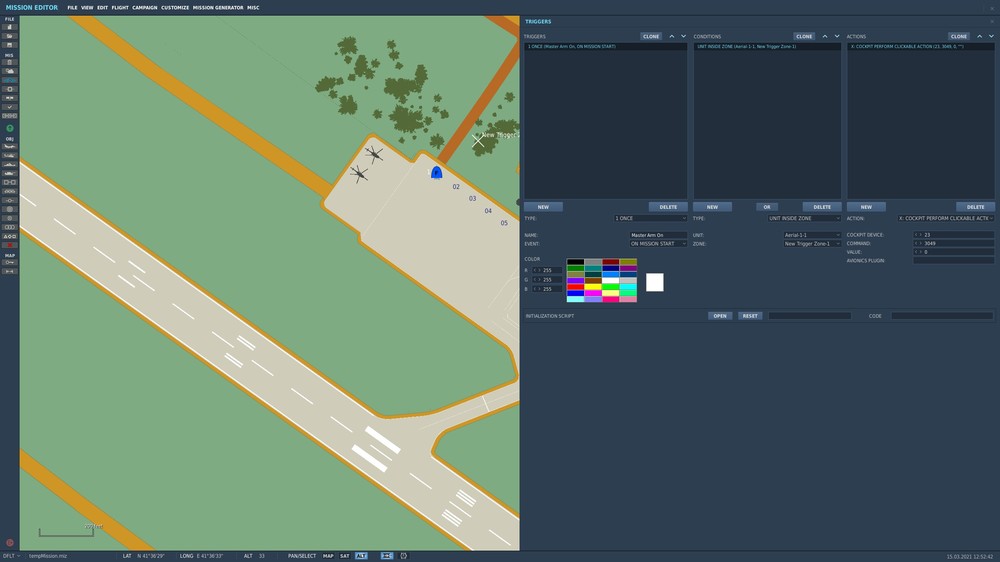1000x562 pixels.
Task: Move action down with Actions list down arrow
Action: 991,36
